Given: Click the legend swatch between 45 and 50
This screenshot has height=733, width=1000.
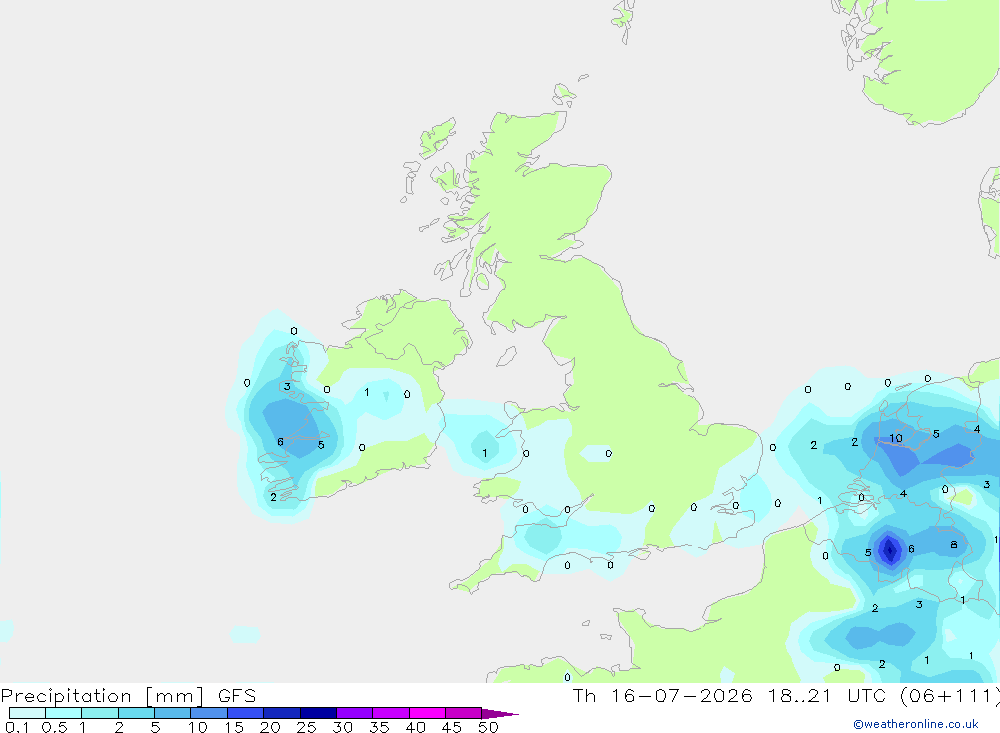Looking at the screenshot, I should click(463, 713).
